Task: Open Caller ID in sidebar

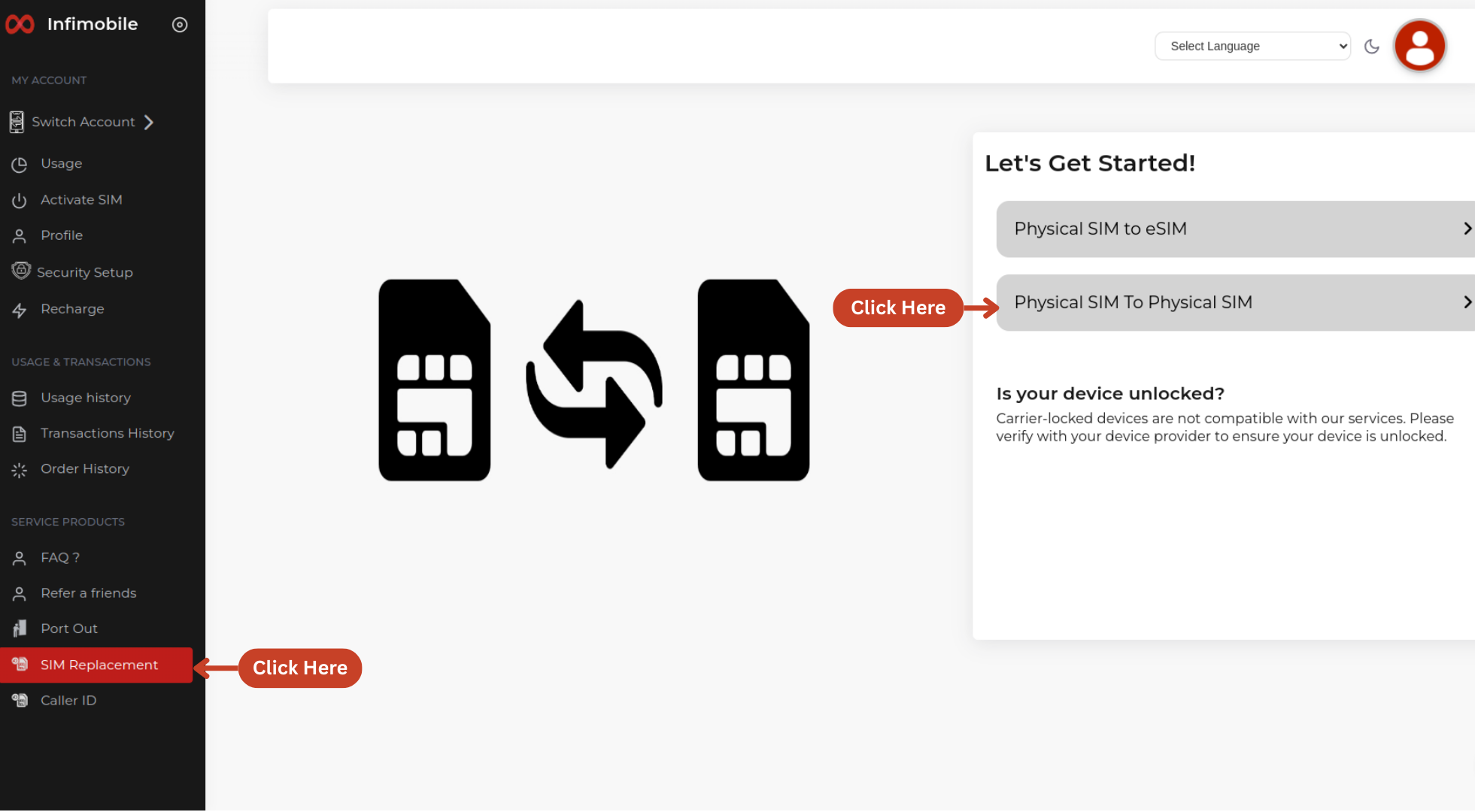Action: tap(68, 701)
